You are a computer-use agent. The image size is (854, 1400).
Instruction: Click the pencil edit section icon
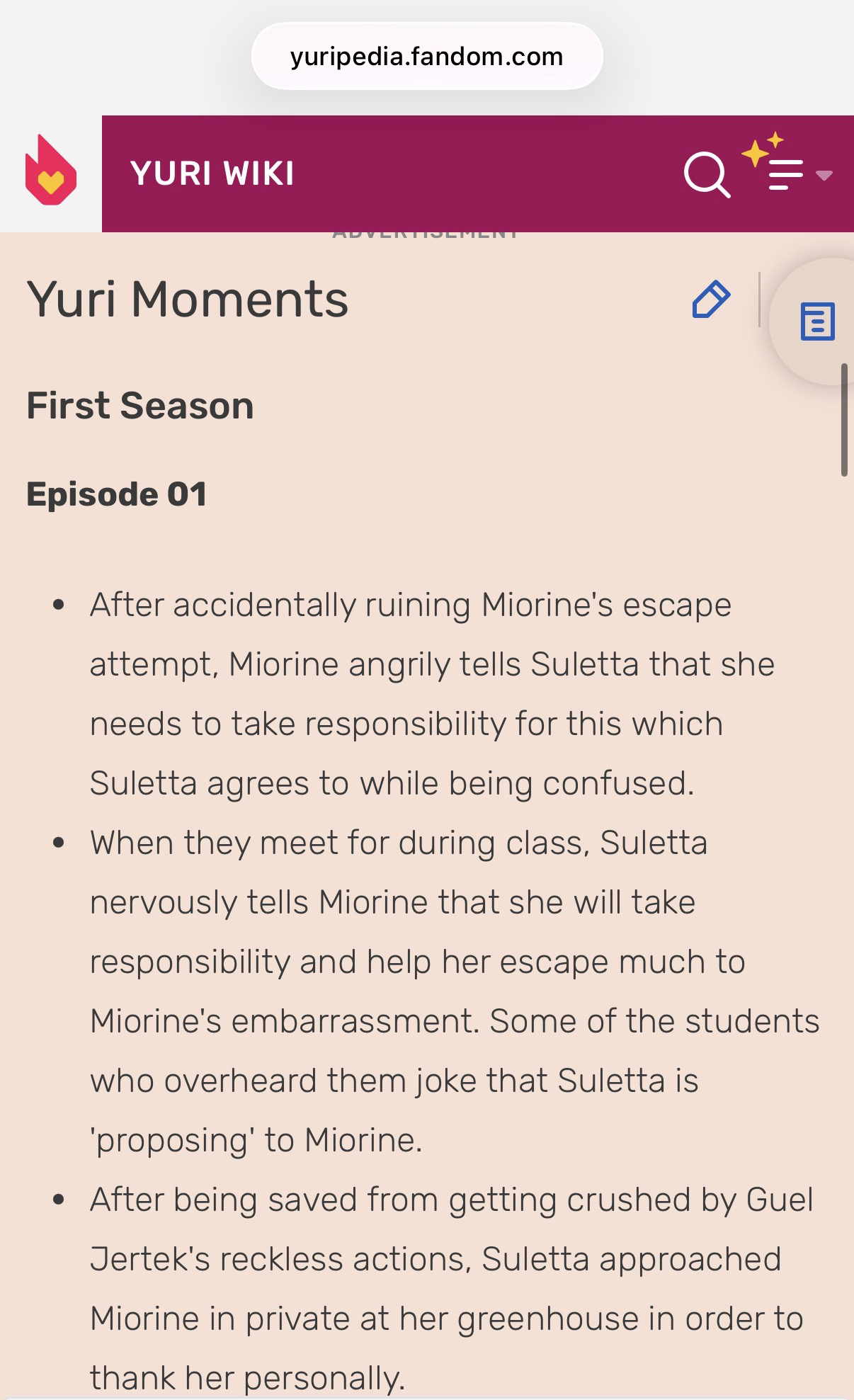pos(710,300)
